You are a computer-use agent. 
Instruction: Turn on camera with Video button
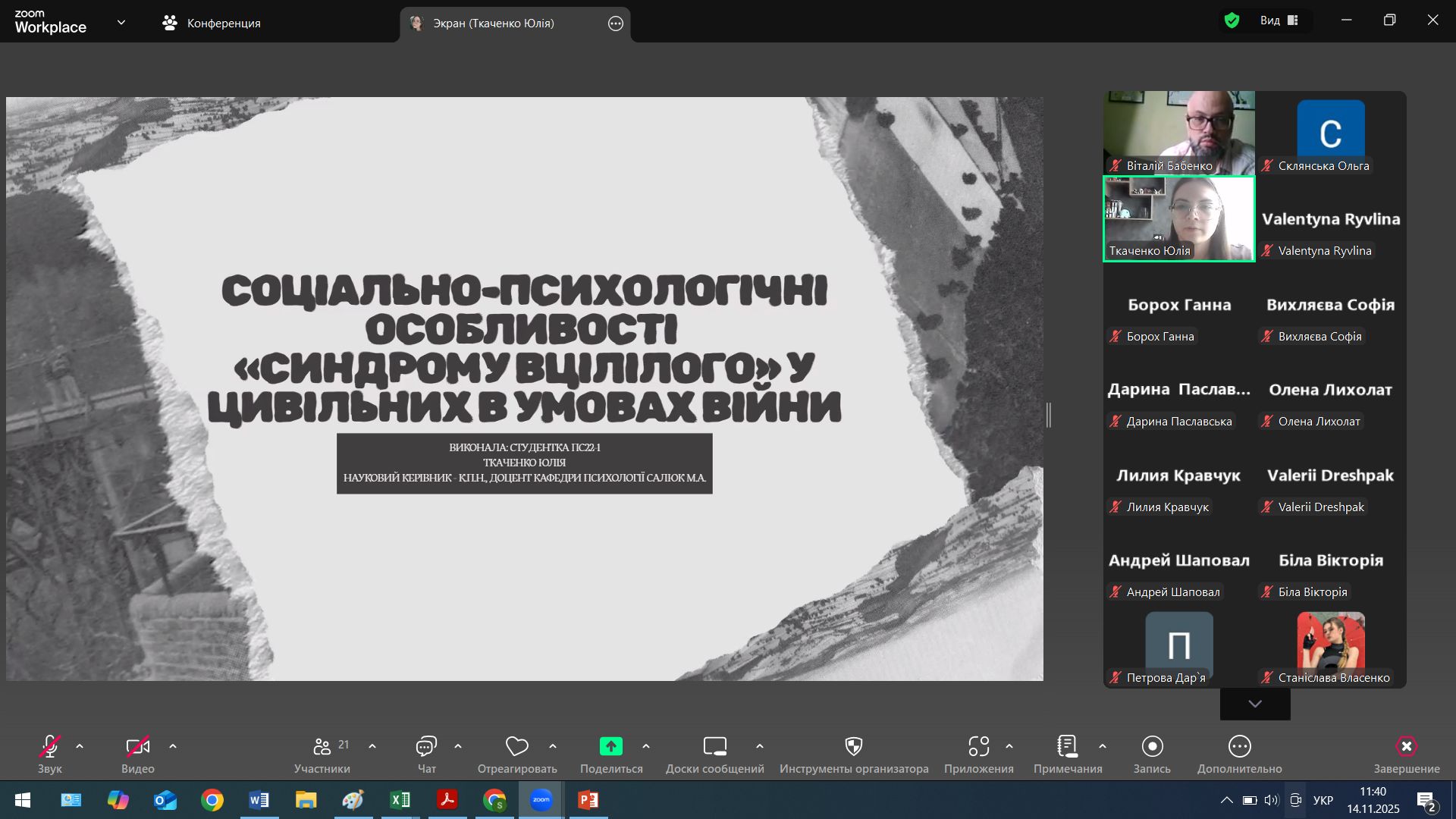click(x=137, y=747)
